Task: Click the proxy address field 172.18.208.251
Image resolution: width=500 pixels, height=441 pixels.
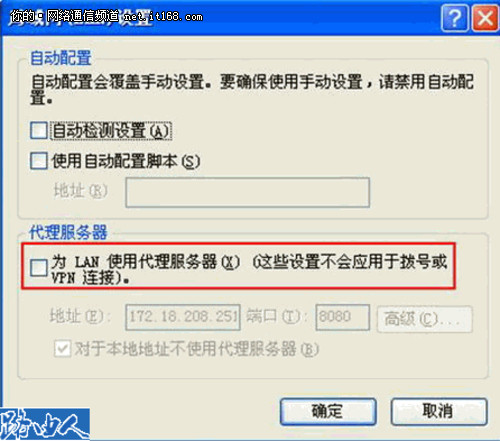Action: (183, 317)
